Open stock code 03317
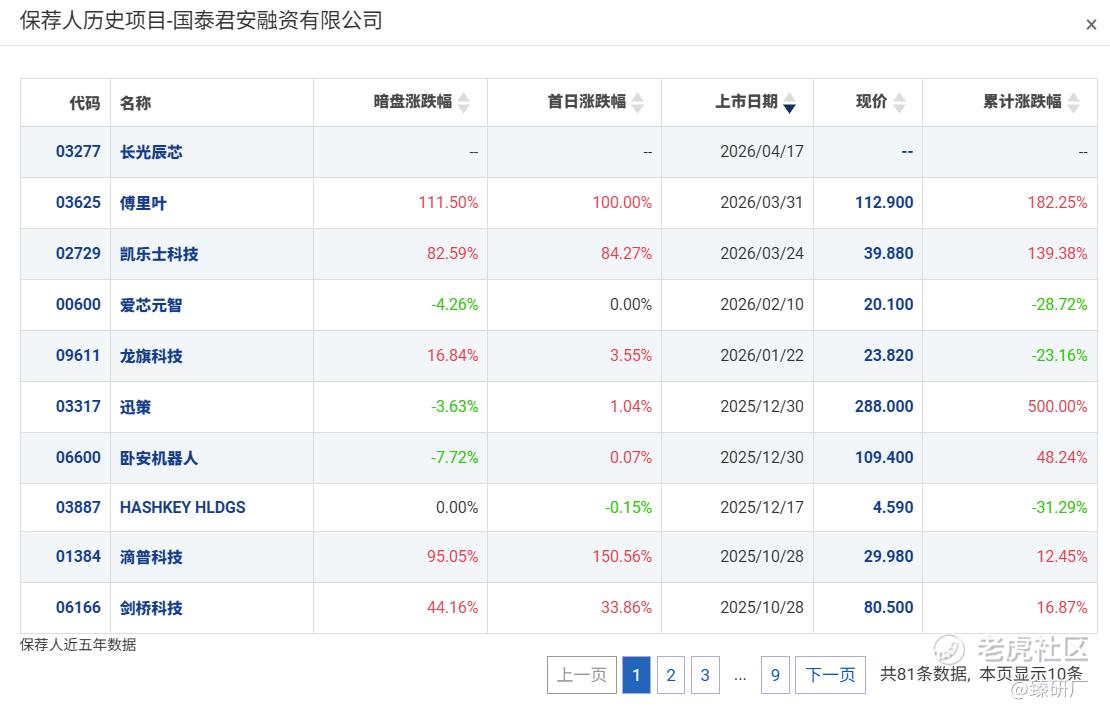Viewport: 1110px width, 714px height. coord(79,406)
